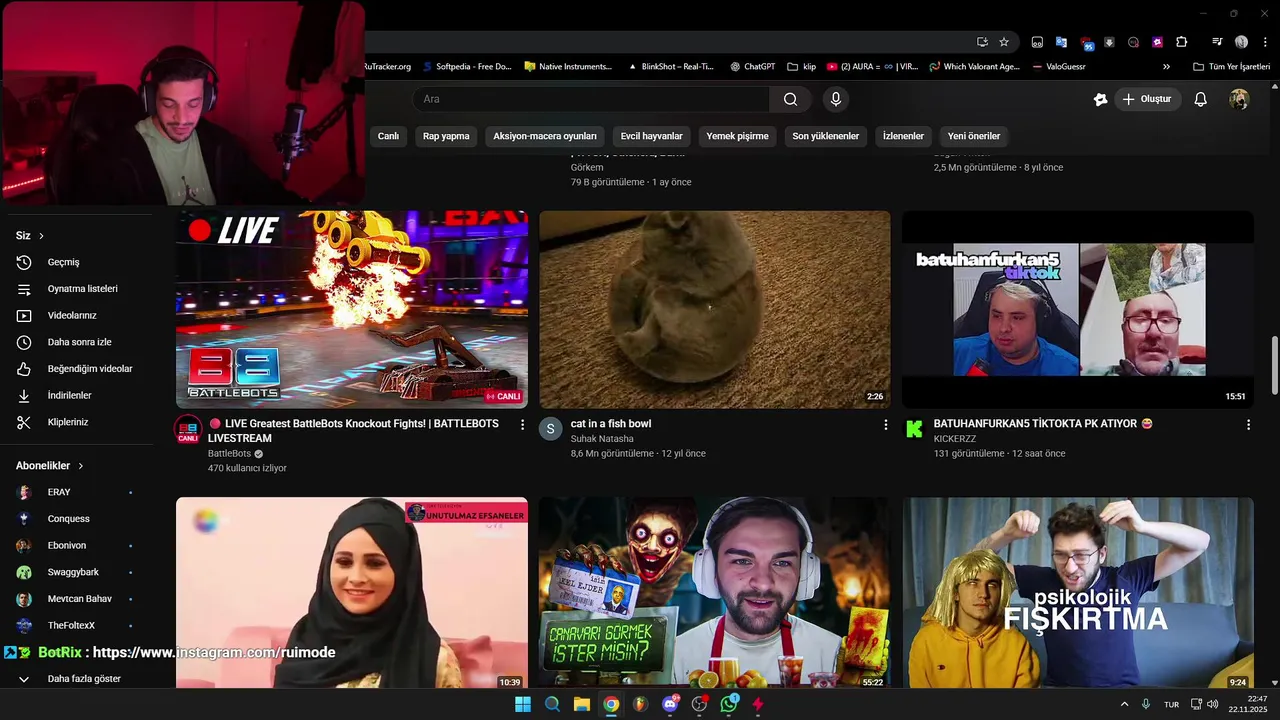This screenshot has width=1280, height=720.
Task: Select the Son yüklenenler filter chip
Action: (x=826, y=136)
